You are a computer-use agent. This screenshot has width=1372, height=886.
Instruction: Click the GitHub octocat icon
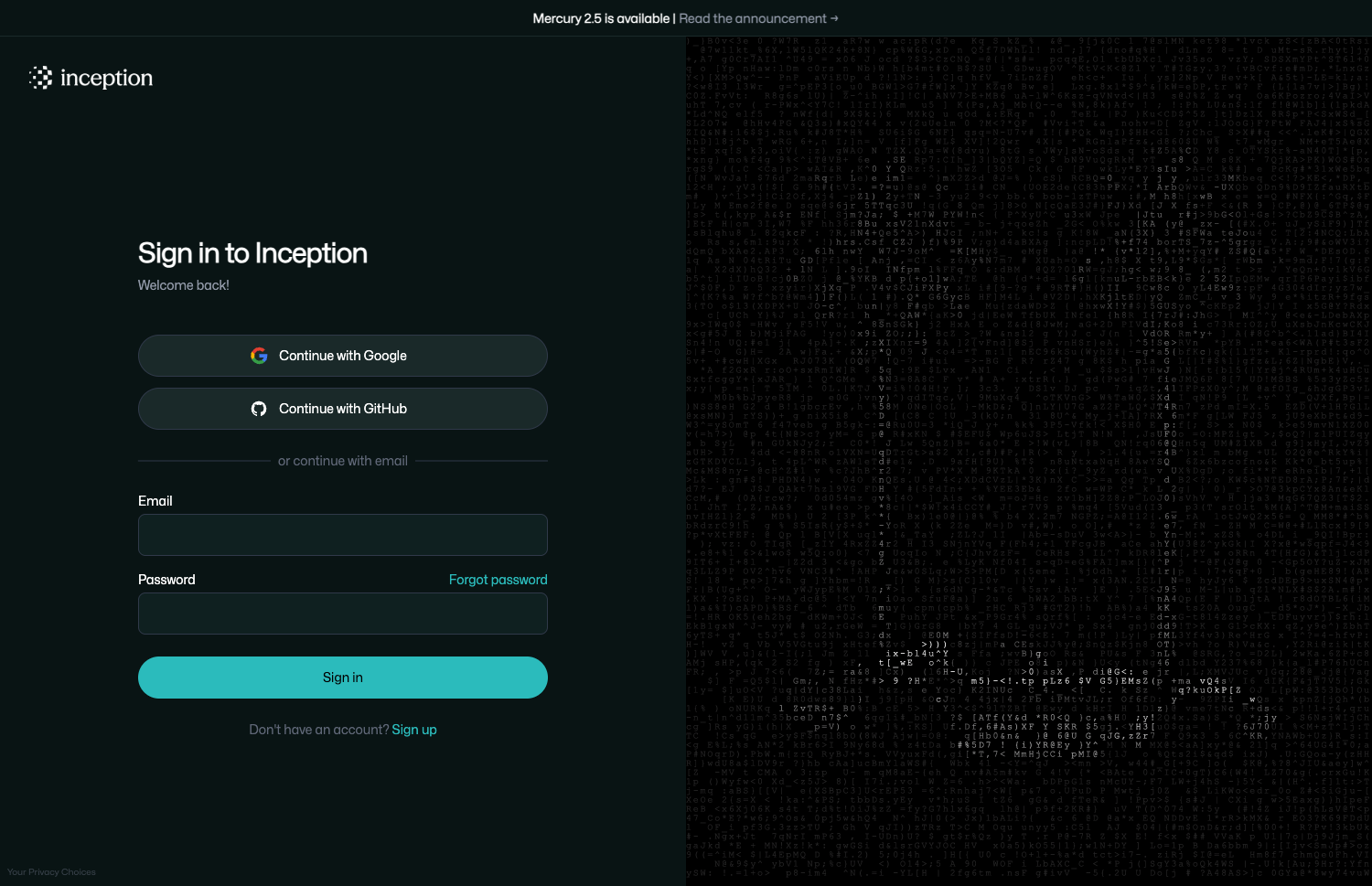point(259,409)
